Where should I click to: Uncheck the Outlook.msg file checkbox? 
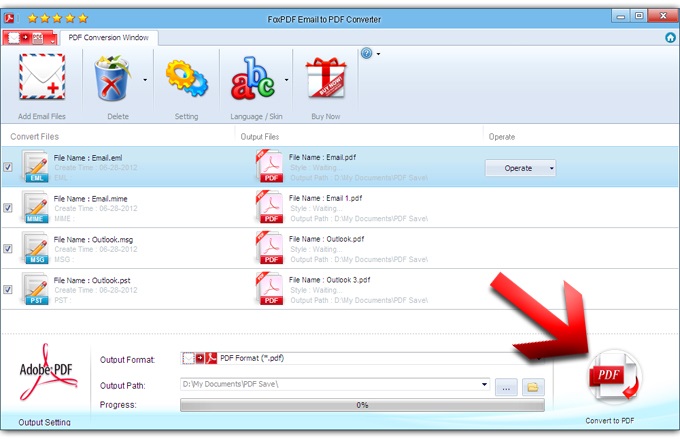8,249
